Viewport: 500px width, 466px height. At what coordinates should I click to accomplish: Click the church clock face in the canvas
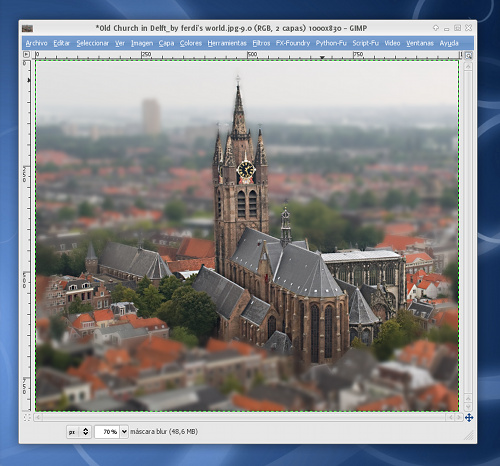(246, 170)
